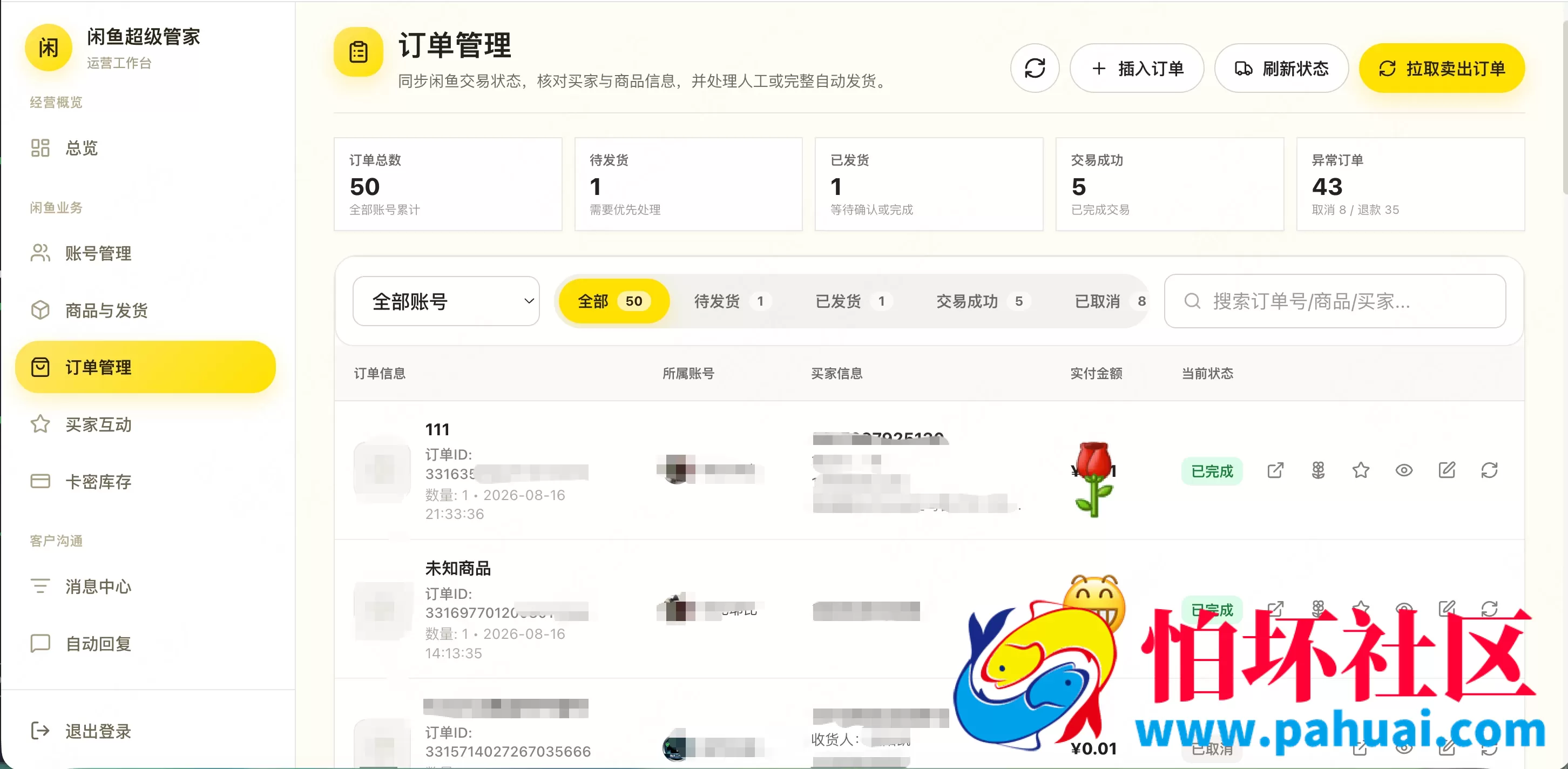Image resolution: width=1568 pixels, height=769 pixels.
Task: Click the product thumbnail of 未知商品 order
Action: pos(382,610)
